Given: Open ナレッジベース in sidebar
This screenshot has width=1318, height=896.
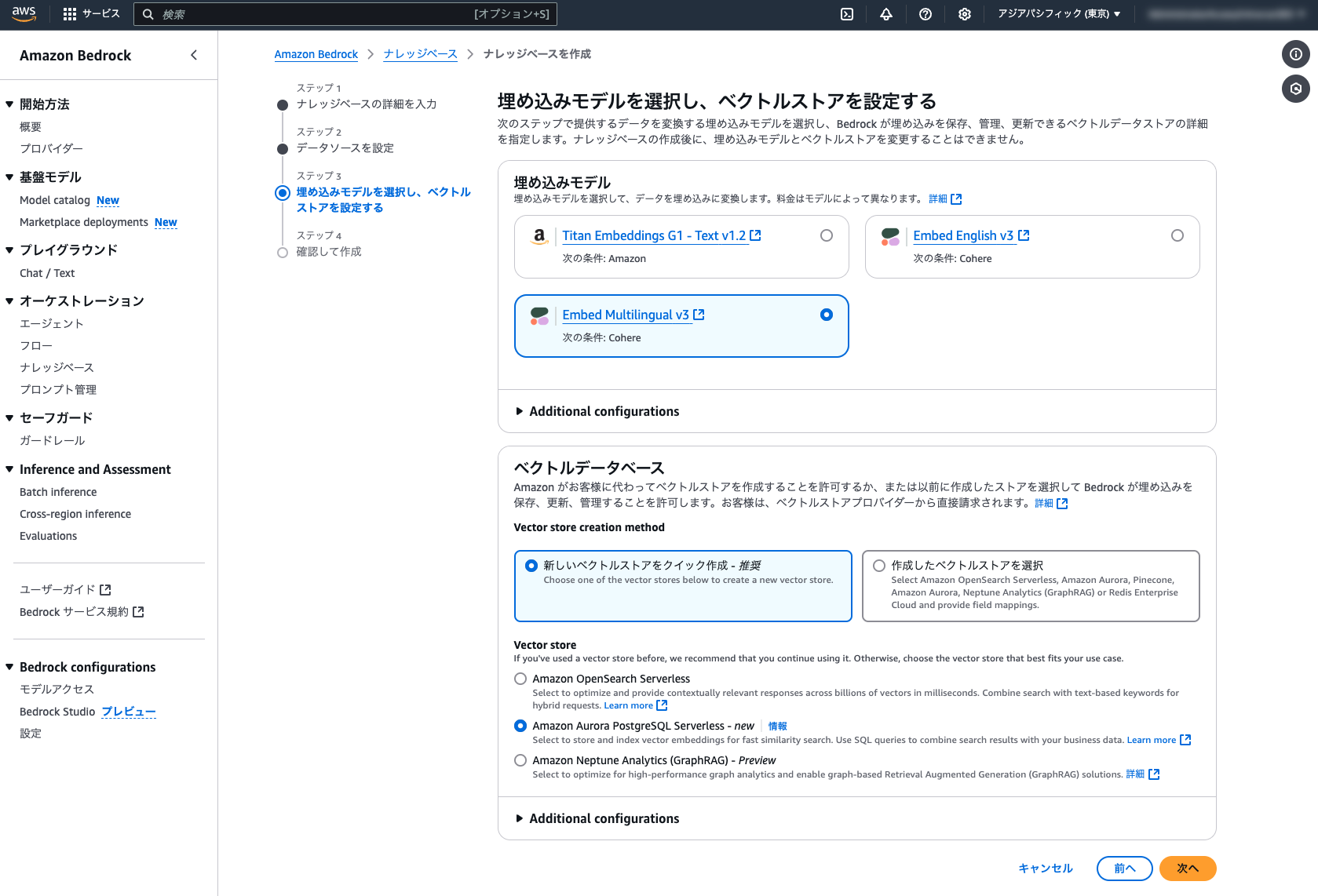Looking at the screenshot, I should (57, 367).
